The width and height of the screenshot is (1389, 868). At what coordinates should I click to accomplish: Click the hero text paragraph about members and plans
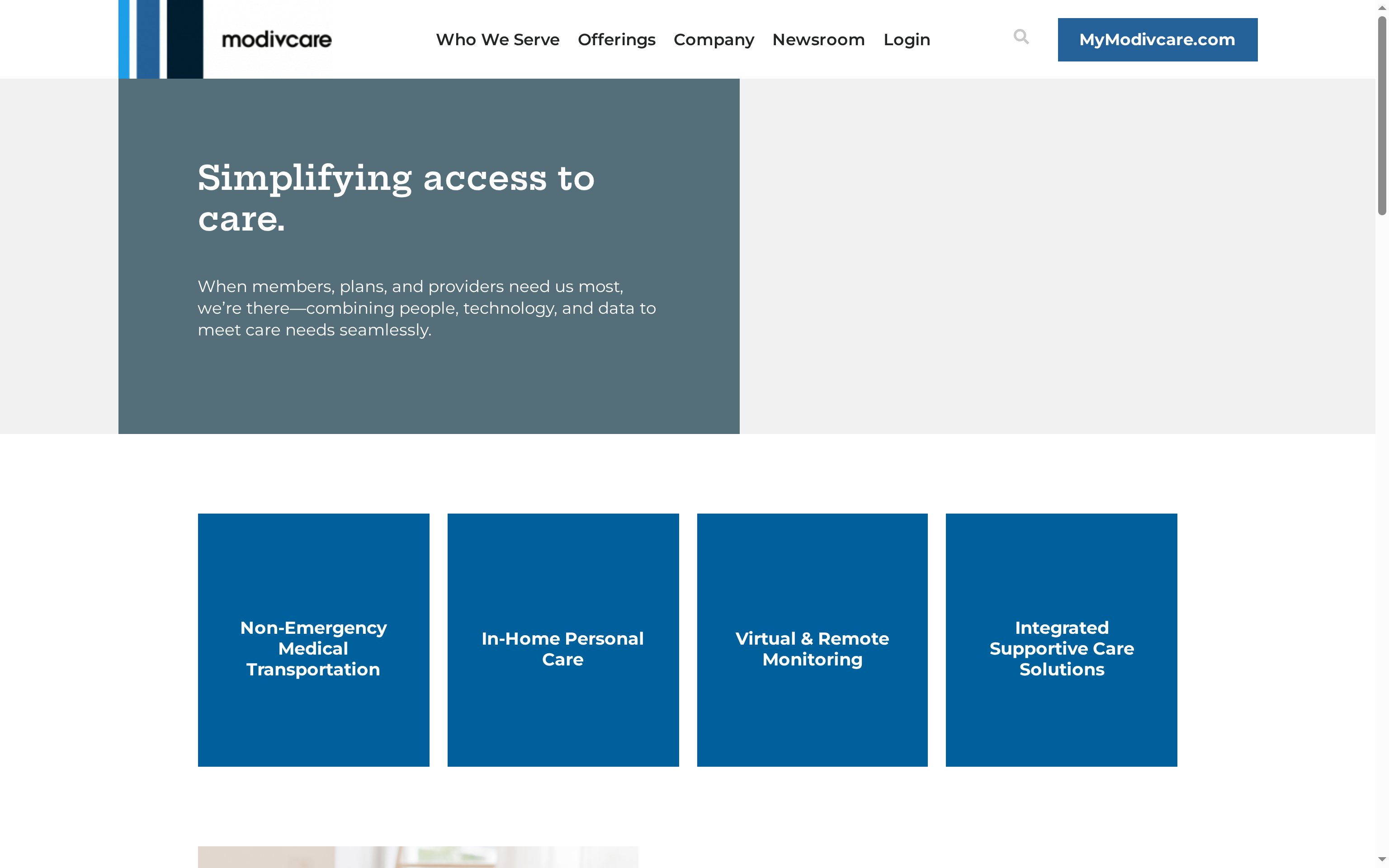[x=427, y=308]
